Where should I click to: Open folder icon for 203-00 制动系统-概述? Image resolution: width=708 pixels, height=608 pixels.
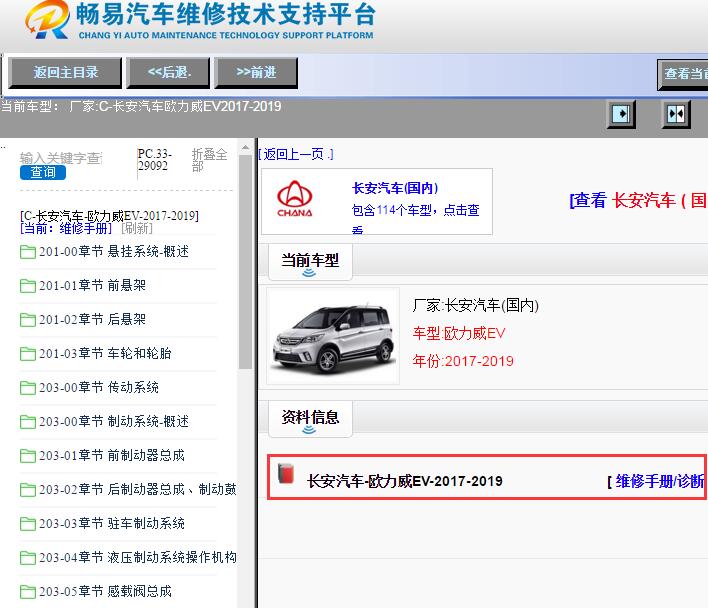pyautogui.click(x=28, y=422)
